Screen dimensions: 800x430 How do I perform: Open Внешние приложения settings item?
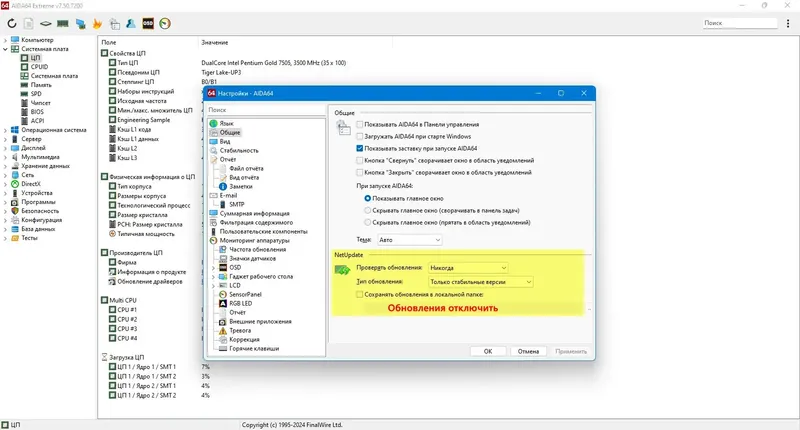coord(260,321)
